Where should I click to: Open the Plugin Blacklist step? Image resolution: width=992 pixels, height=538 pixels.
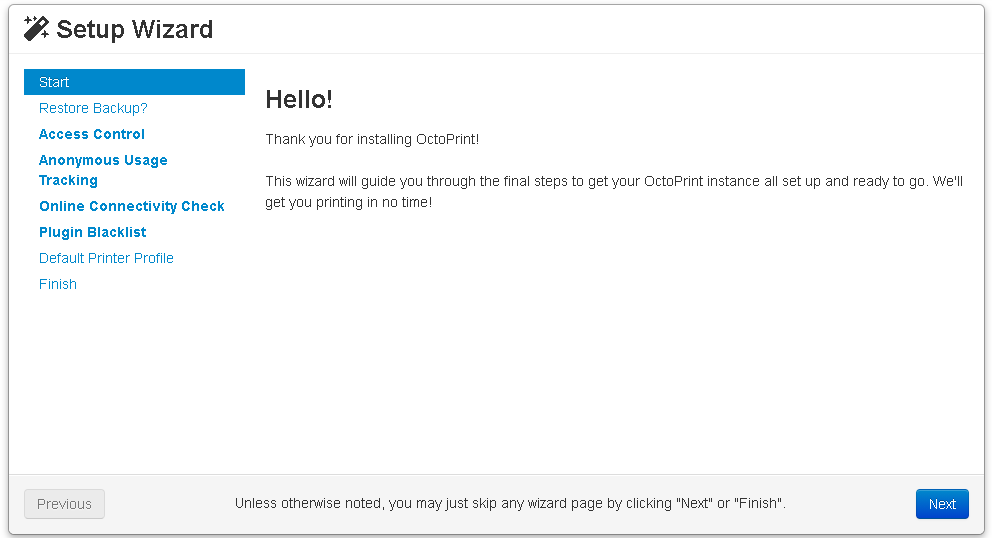point(92,232)
